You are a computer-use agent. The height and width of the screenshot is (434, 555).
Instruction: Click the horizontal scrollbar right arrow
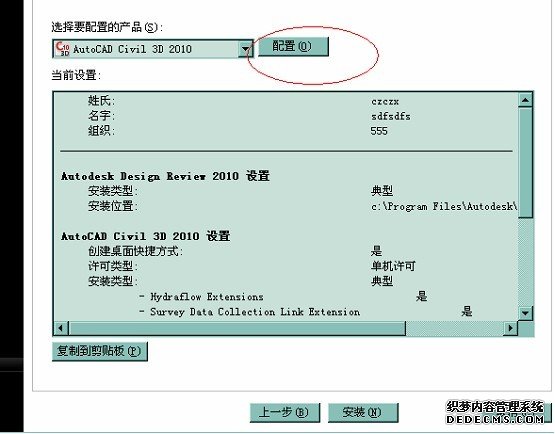(510, 328)
